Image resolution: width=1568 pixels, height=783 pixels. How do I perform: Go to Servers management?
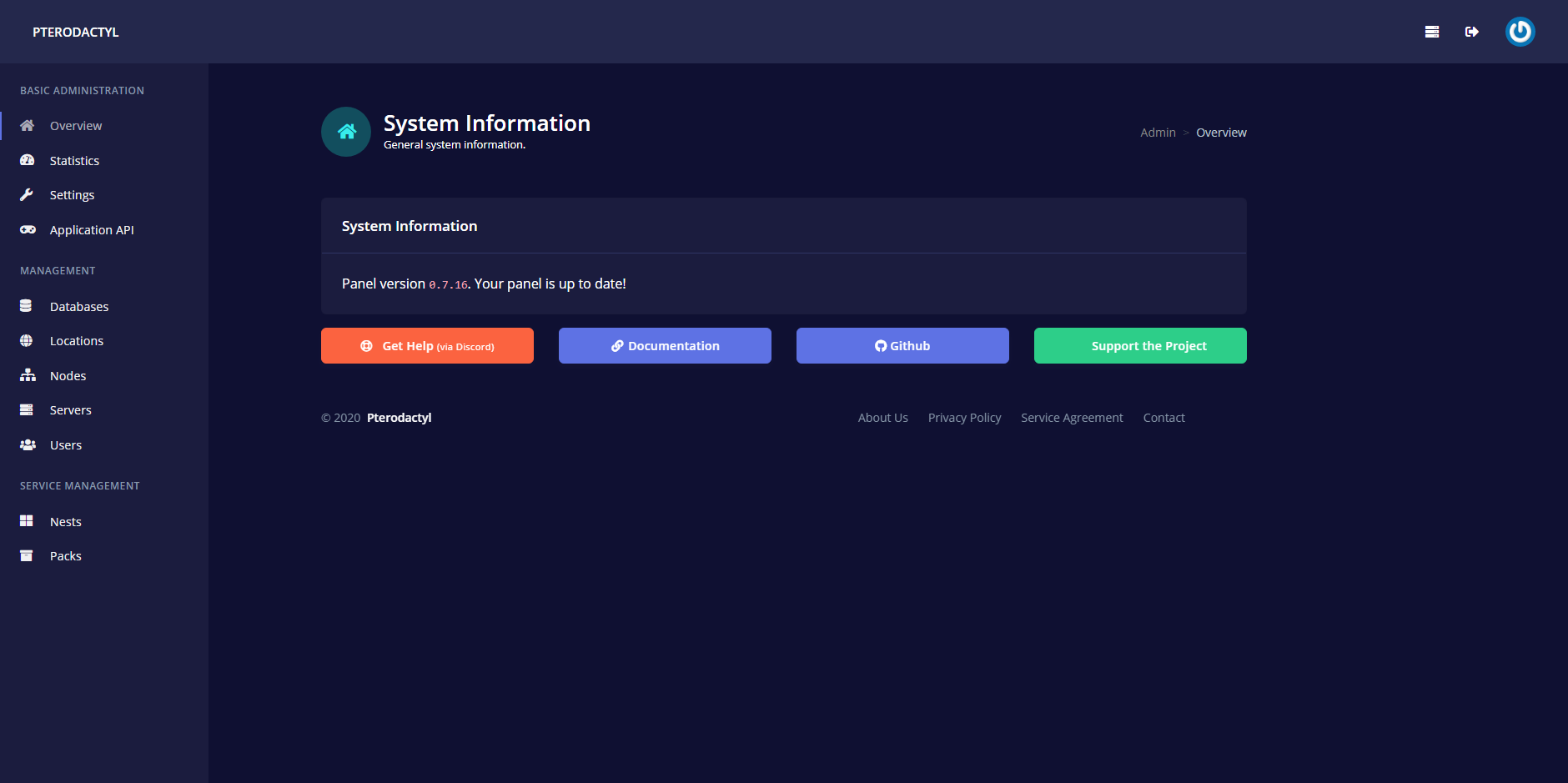click(x=104, y=410)
